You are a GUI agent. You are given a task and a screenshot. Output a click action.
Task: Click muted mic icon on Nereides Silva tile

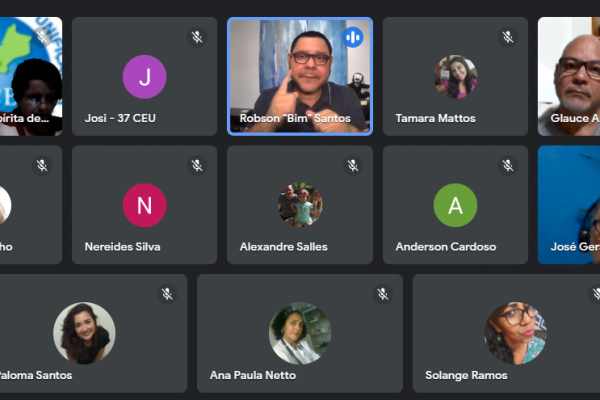[197, 165]
